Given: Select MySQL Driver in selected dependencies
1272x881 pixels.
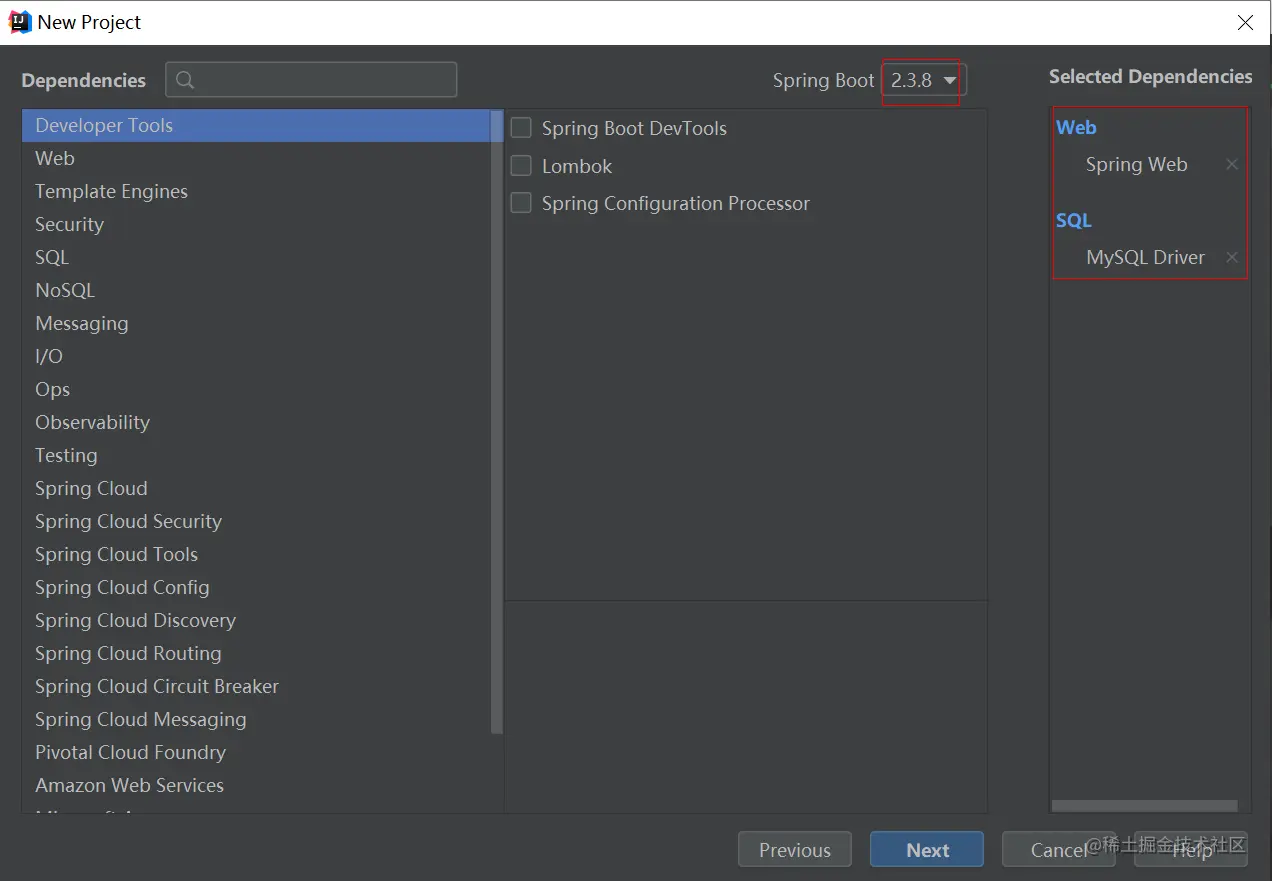Looking at the screenshot, I should [1145, 257].
